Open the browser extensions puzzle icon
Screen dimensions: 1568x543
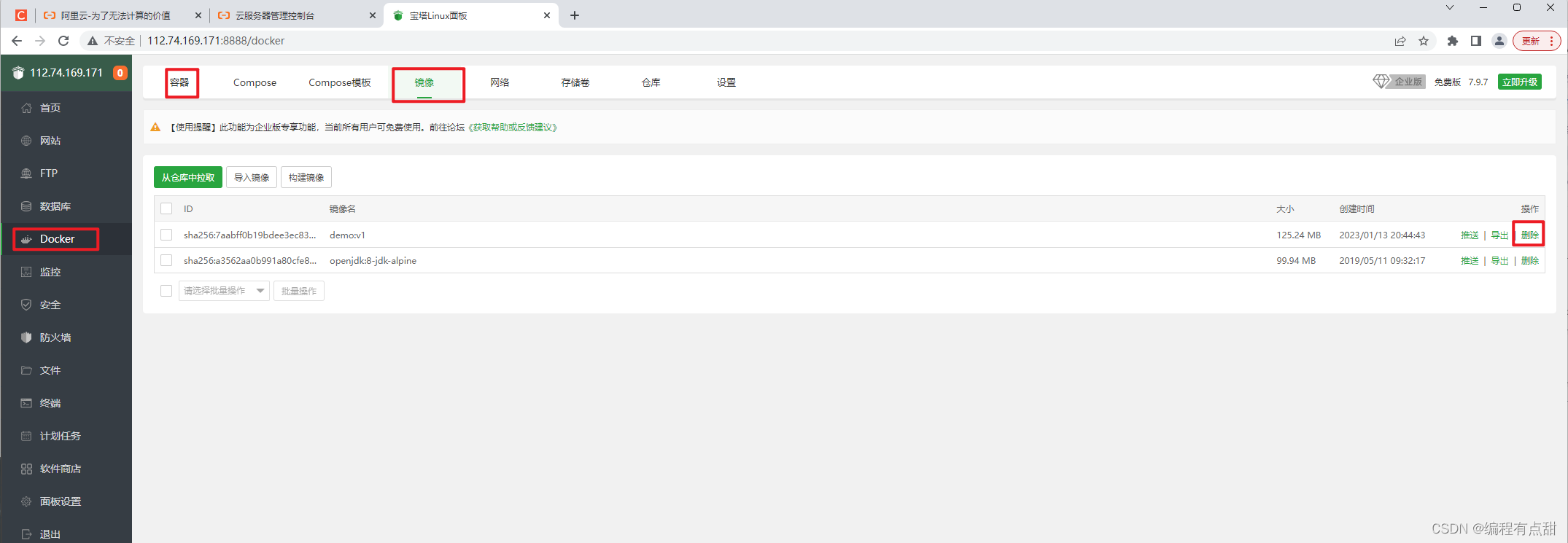(x=1453, y=41)
